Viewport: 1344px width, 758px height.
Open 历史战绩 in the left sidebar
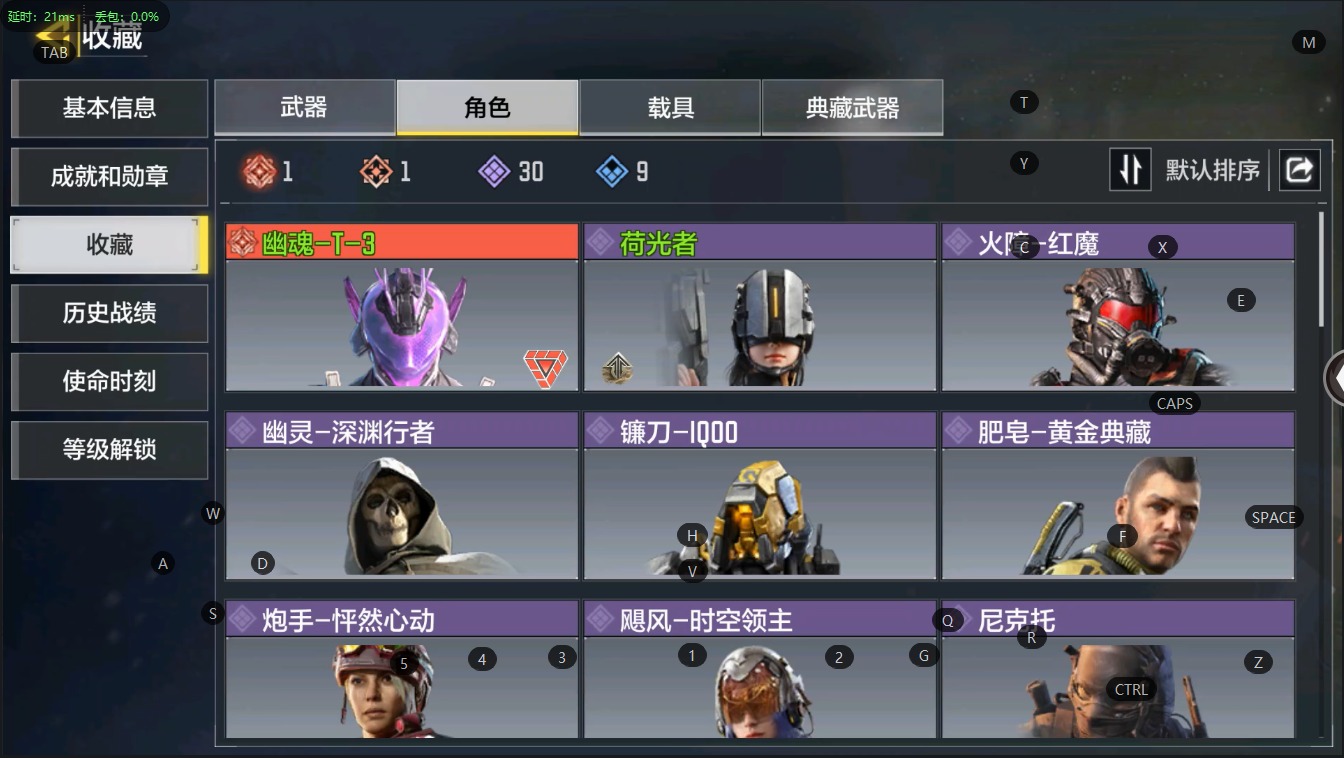point(109,313)
